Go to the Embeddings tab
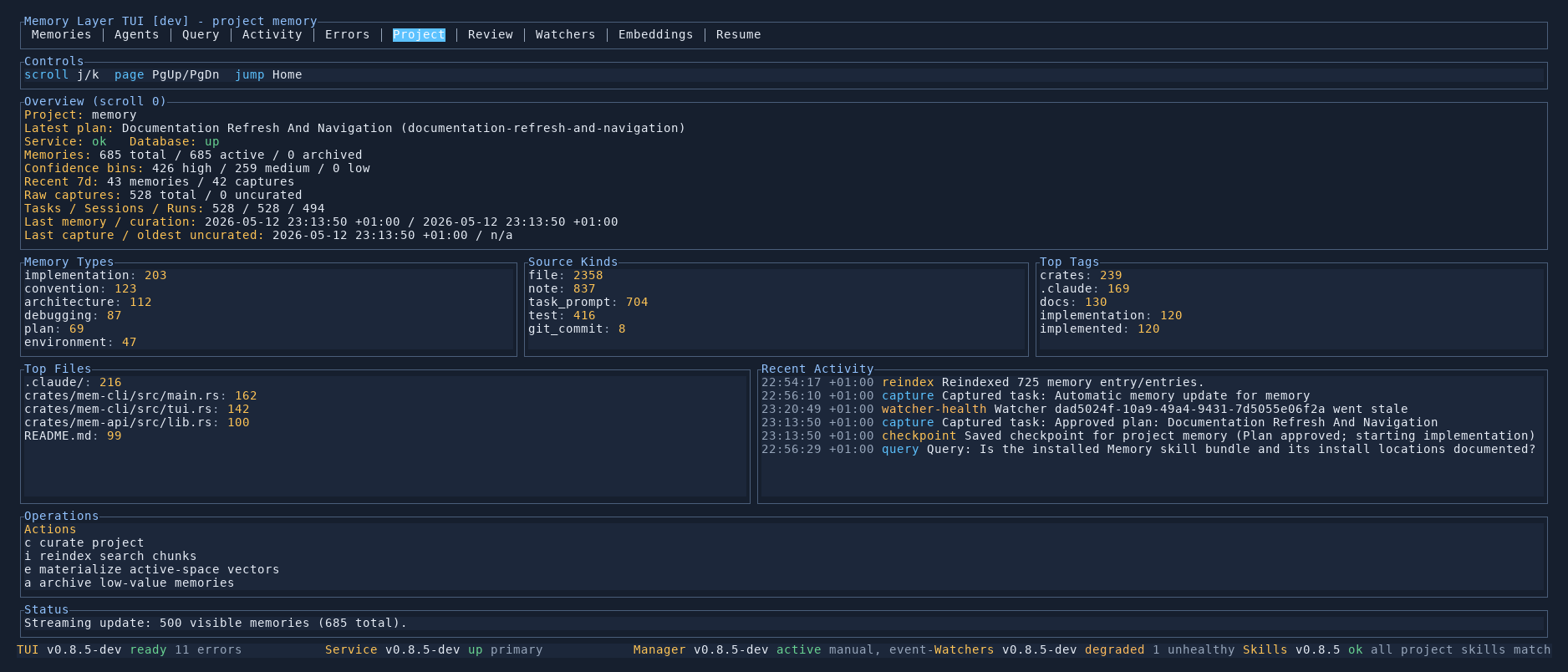The height and width of the screenshot is (672, 1568). click(x=656, y=34)
